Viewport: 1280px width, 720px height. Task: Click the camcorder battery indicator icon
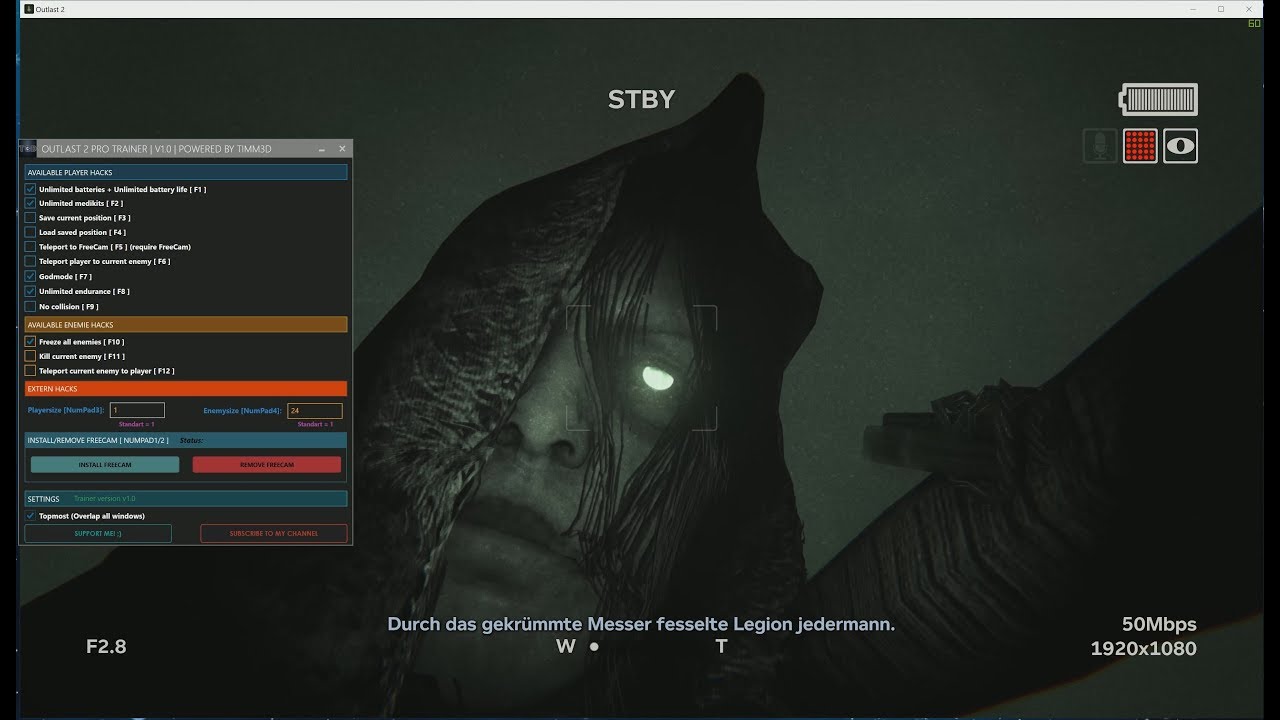1159,100
